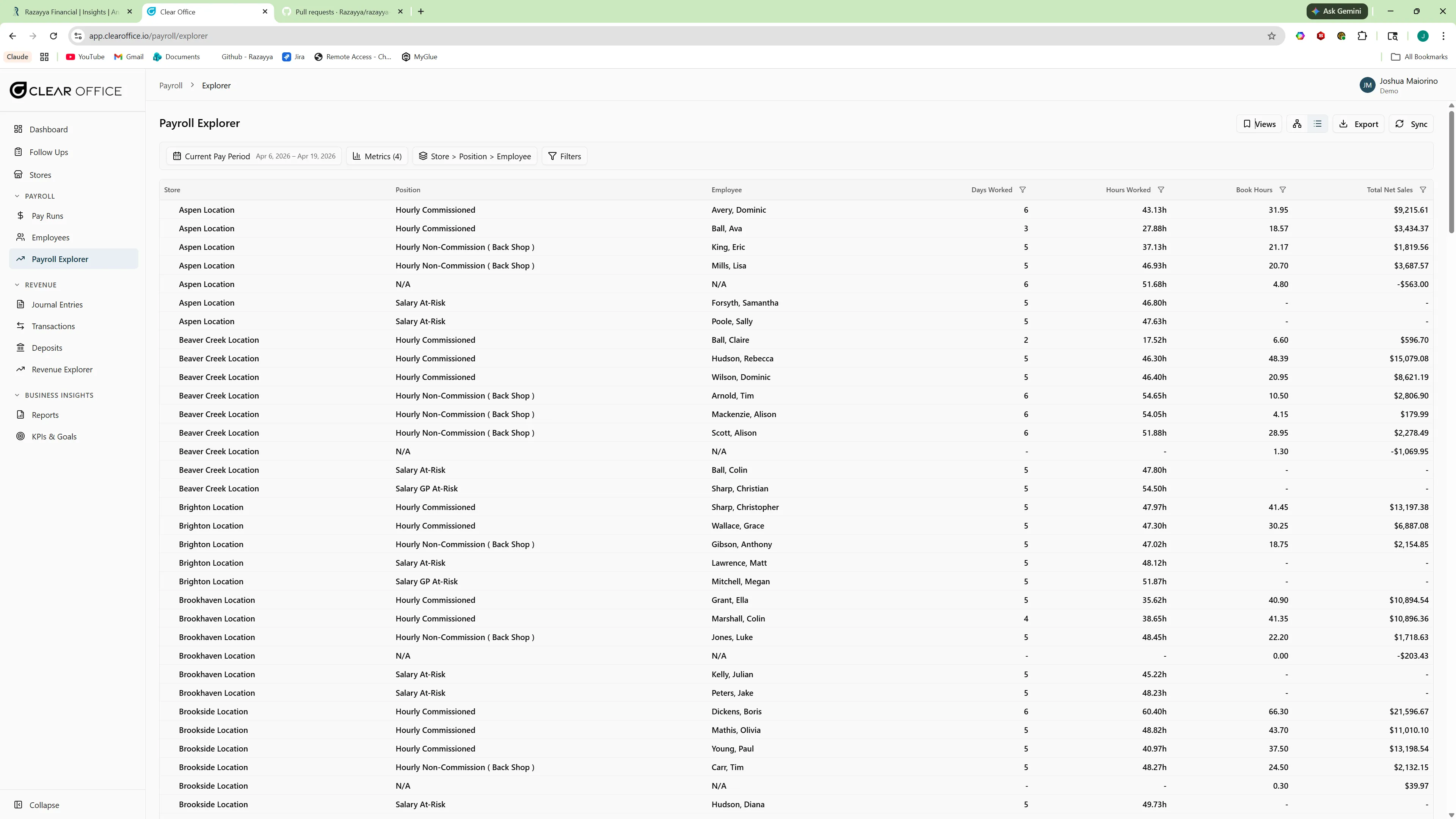Collapse the REVENUE section

pyautogui.click(x=16, y=285)
